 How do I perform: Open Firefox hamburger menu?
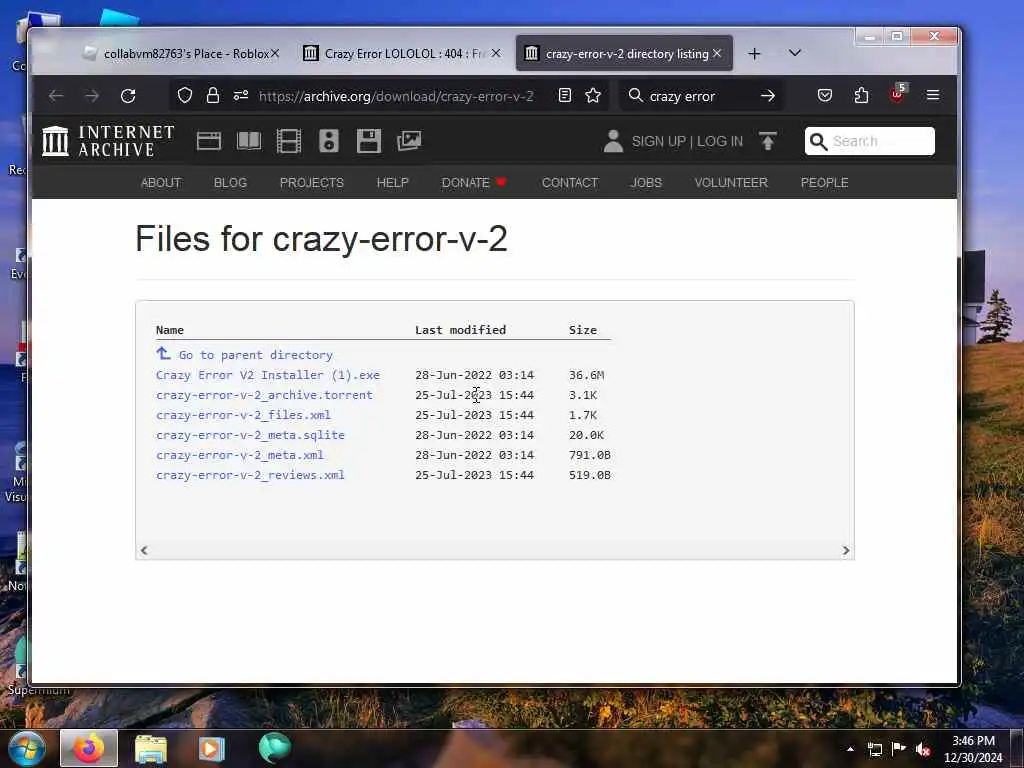pos(933,96)
